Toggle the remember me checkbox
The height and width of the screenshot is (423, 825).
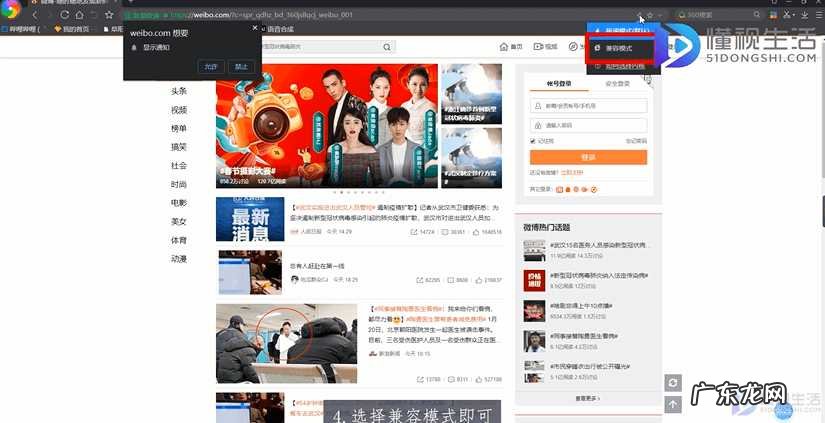coord(533,141)
